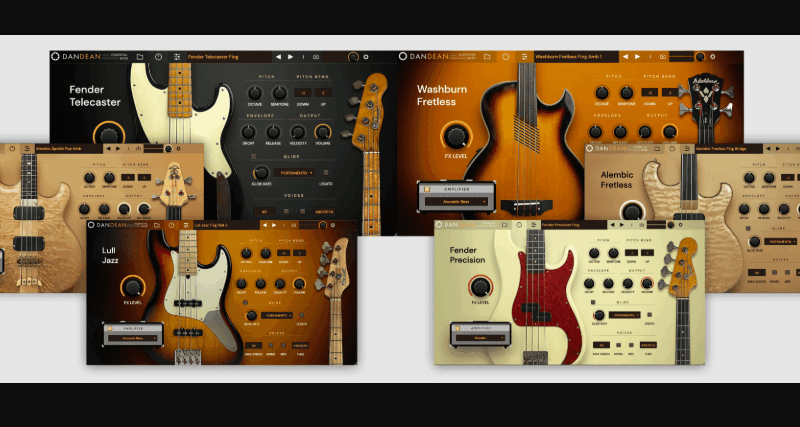This screenshot has height=427, width=800.
Task: Open the mixer sliders icon in Fender Telecaster window
Action: point(177,57)
